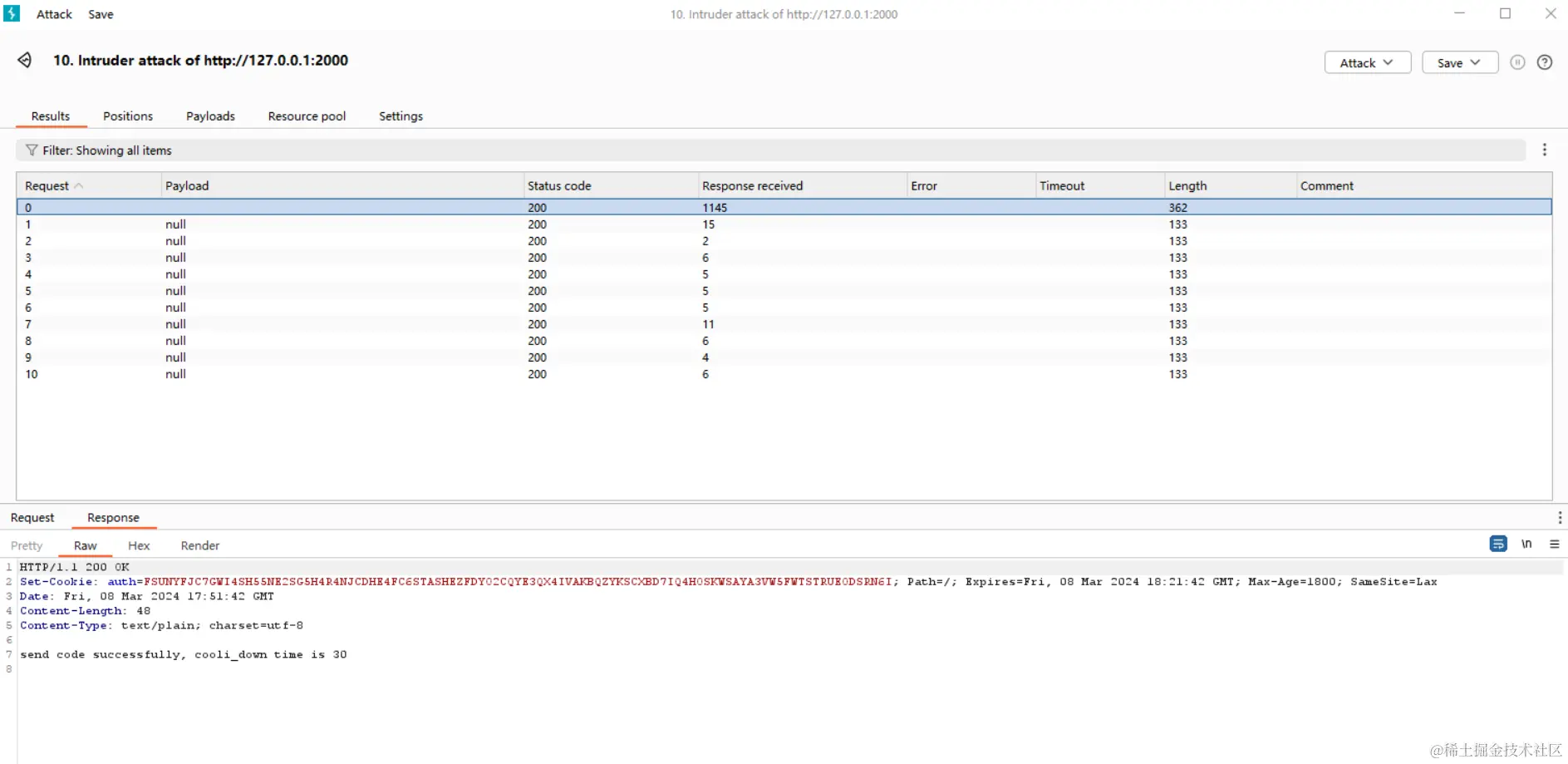
Task: Select request row 6 in results
Action: 784,307
